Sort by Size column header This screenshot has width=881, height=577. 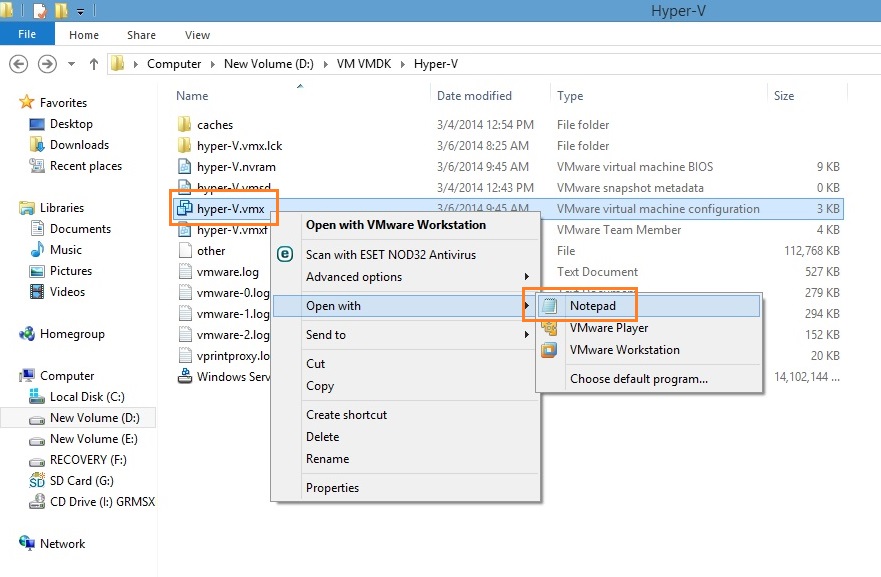[783, 96]
